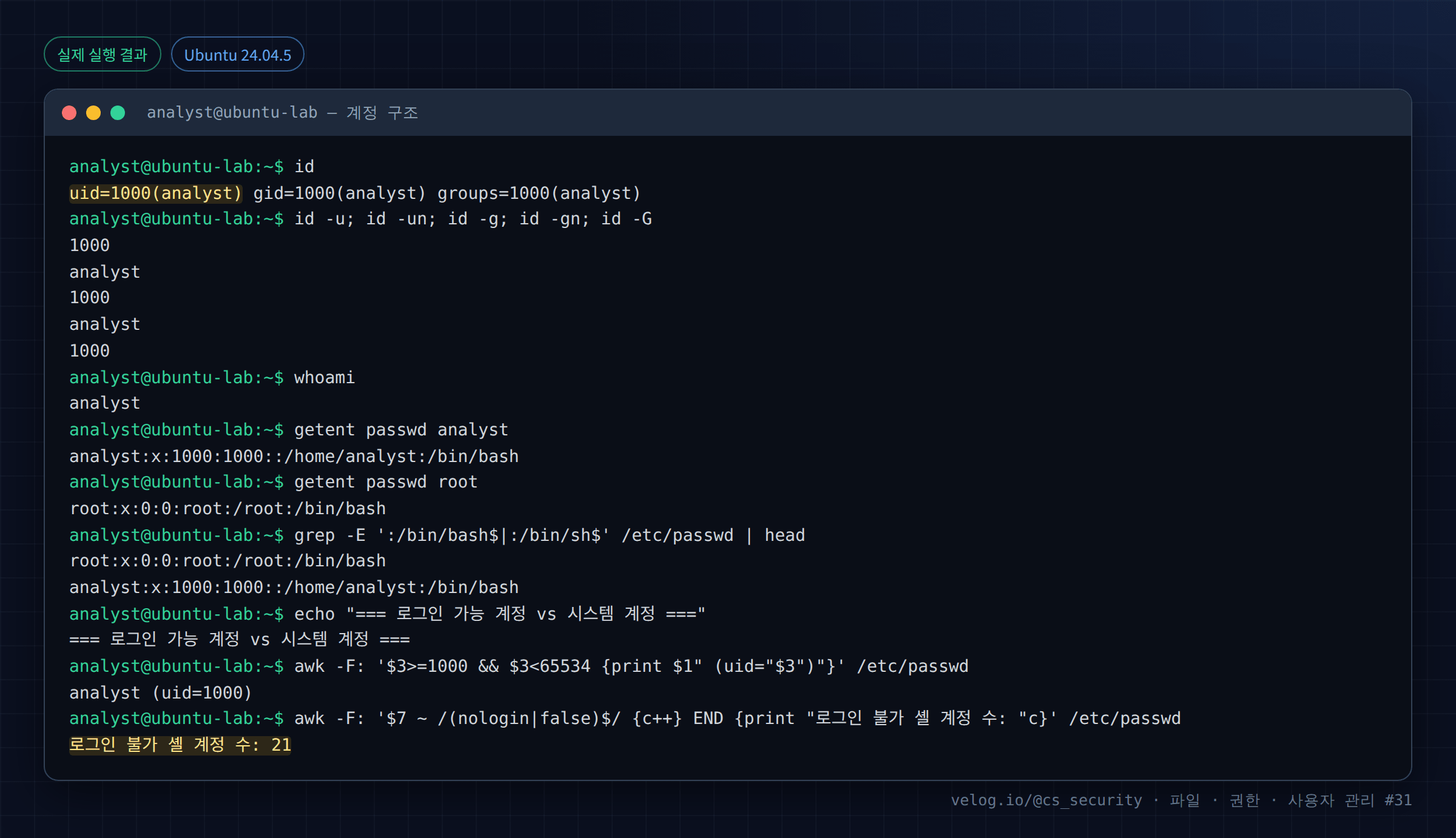Click 'groups=1000(analyst)' in the id output
Image resolution: width=1456 pixels, height=838 pixels.
[x=539, y=193]
